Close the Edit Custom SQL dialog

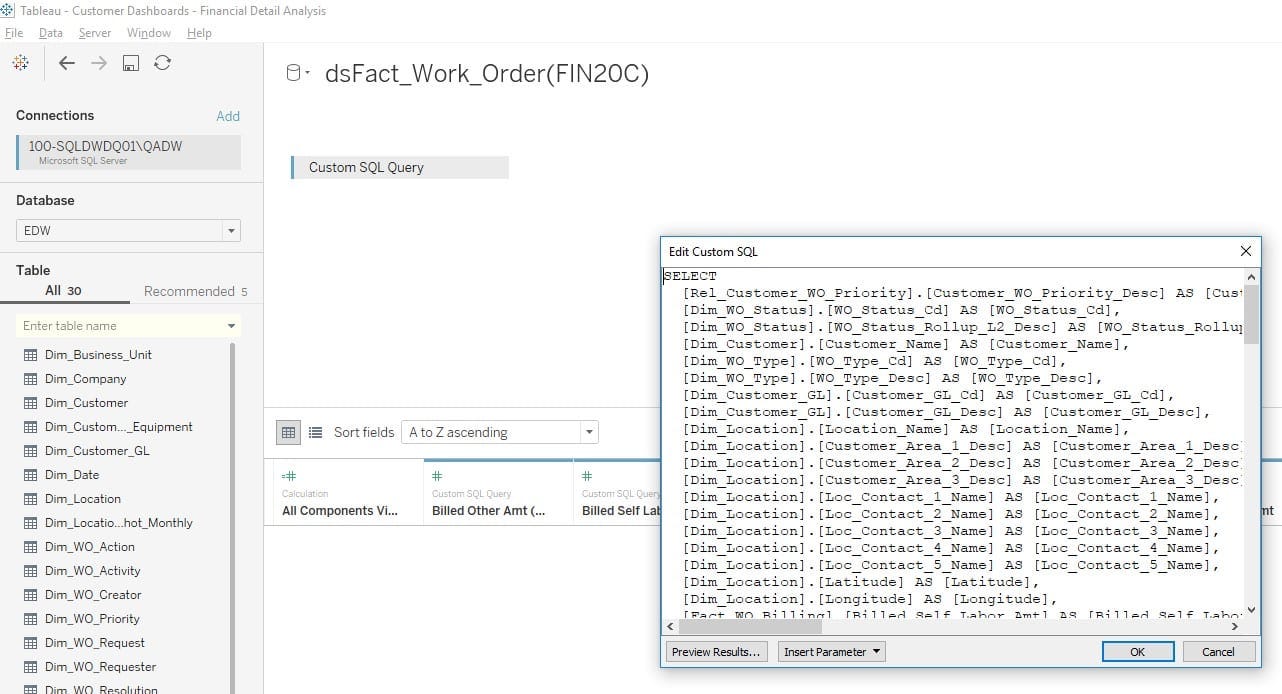pos(1245,251)
